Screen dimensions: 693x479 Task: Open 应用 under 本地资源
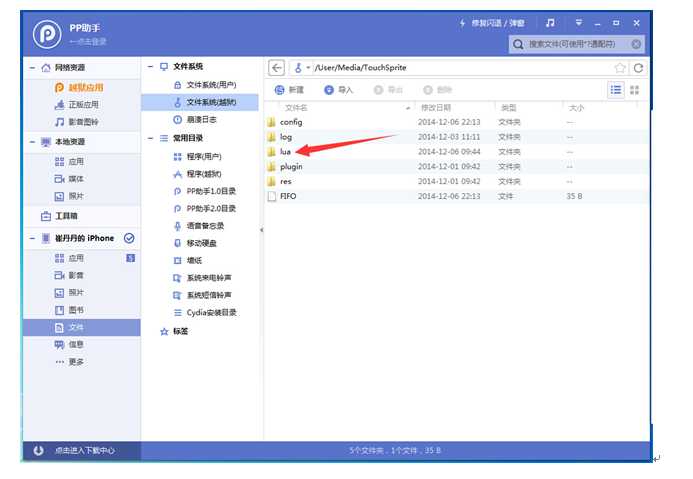coord(69,162)
